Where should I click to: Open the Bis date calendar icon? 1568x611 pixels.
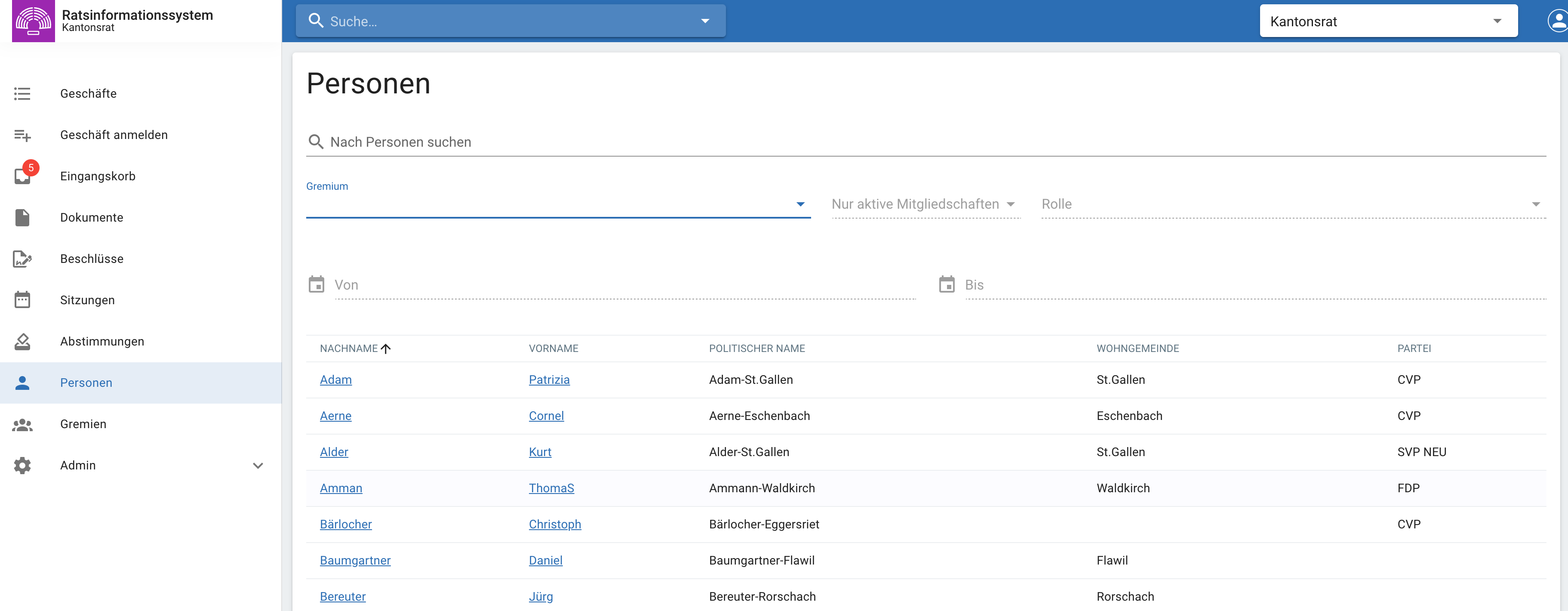coord(947,284)
